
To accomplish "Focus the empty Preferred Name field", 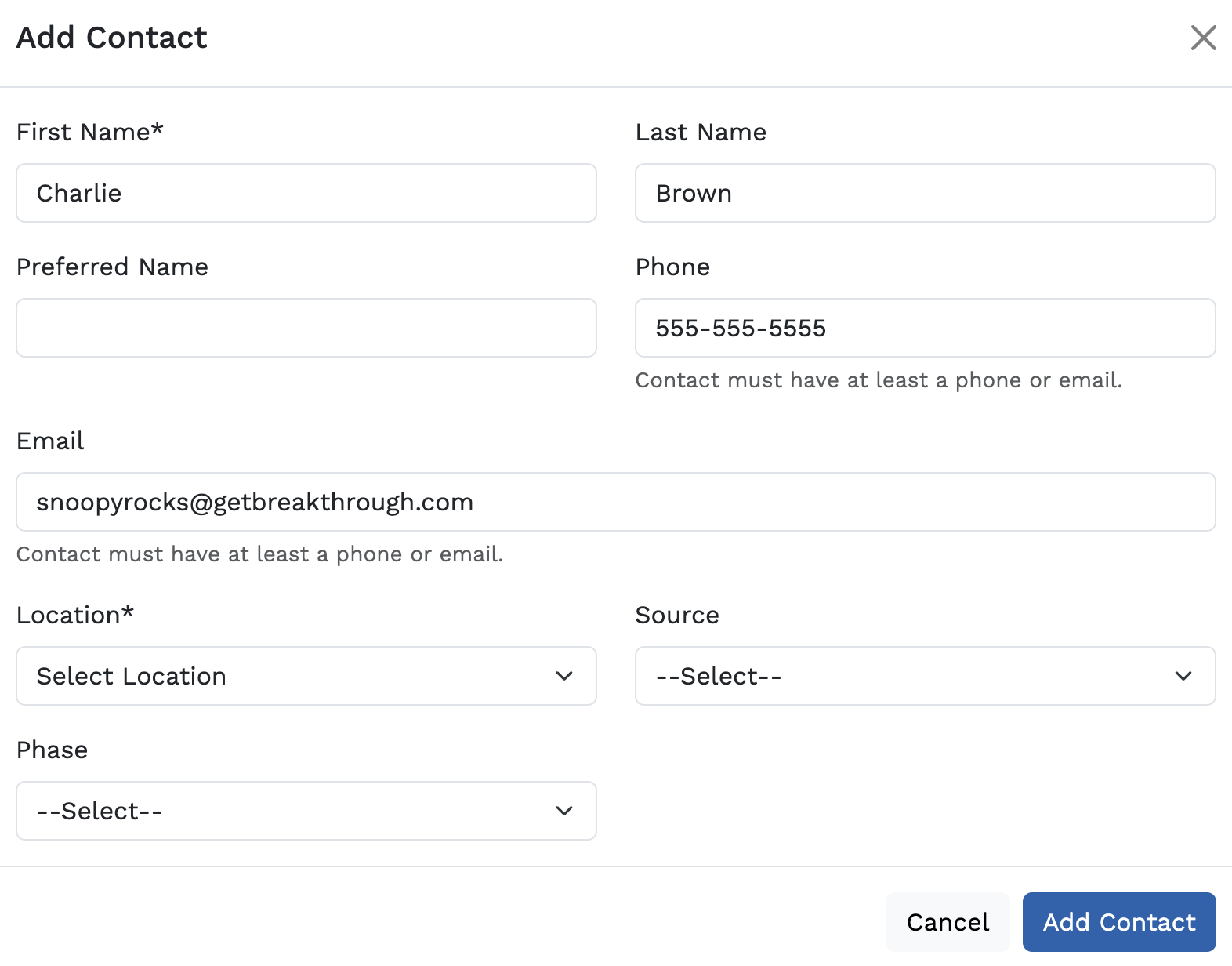I will [306, 328].
